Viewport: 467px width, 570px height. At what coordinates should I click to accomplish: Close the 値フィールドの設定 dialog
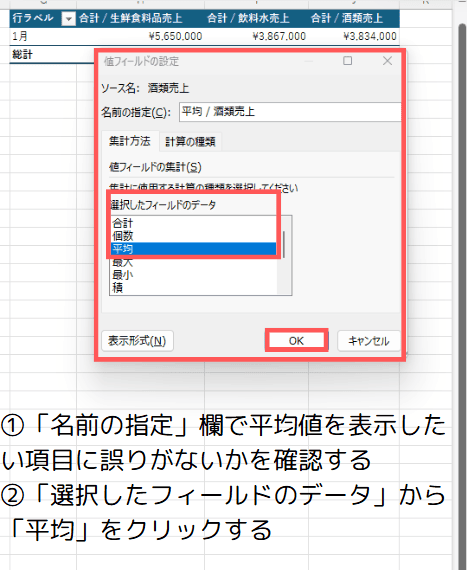click(x=387, y=61)
